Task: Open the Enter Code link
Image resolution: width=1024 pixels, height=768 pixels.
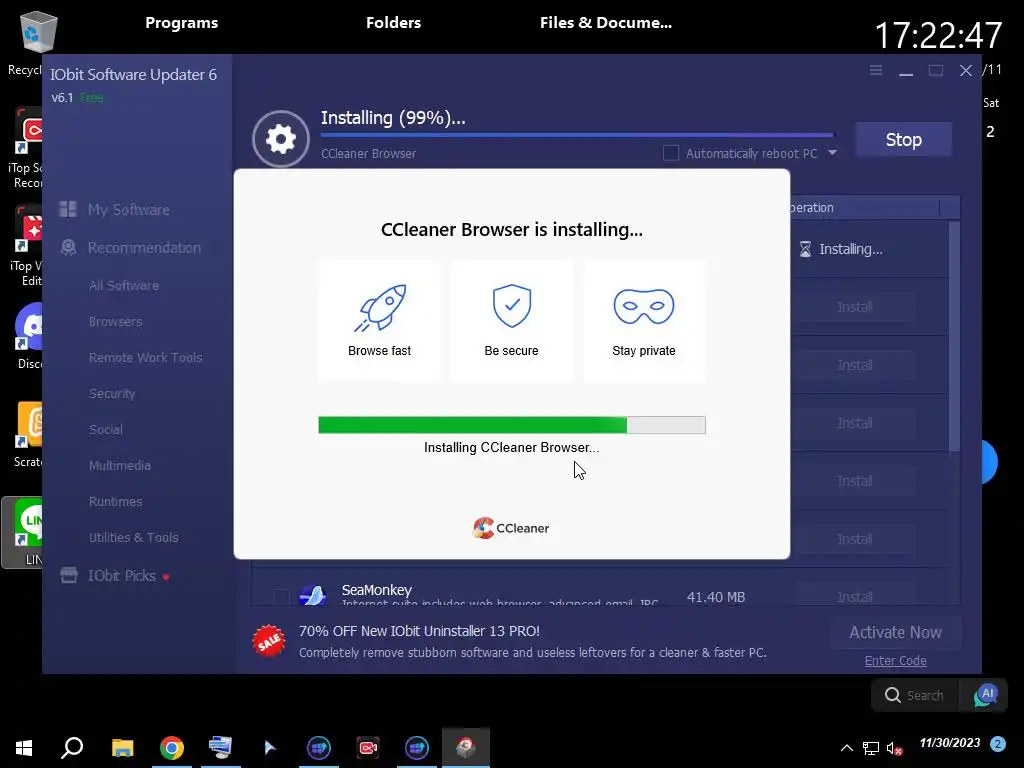Action: click(x=895, y=660)
